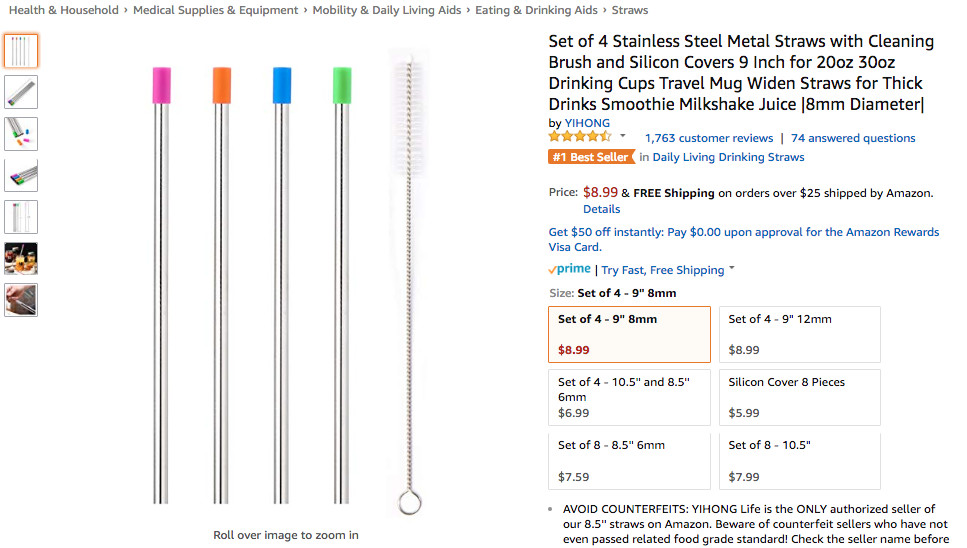Screen dimensions: 967x548
Task: Select the first thumbnail of four straws
Action: tap(21, 50)
